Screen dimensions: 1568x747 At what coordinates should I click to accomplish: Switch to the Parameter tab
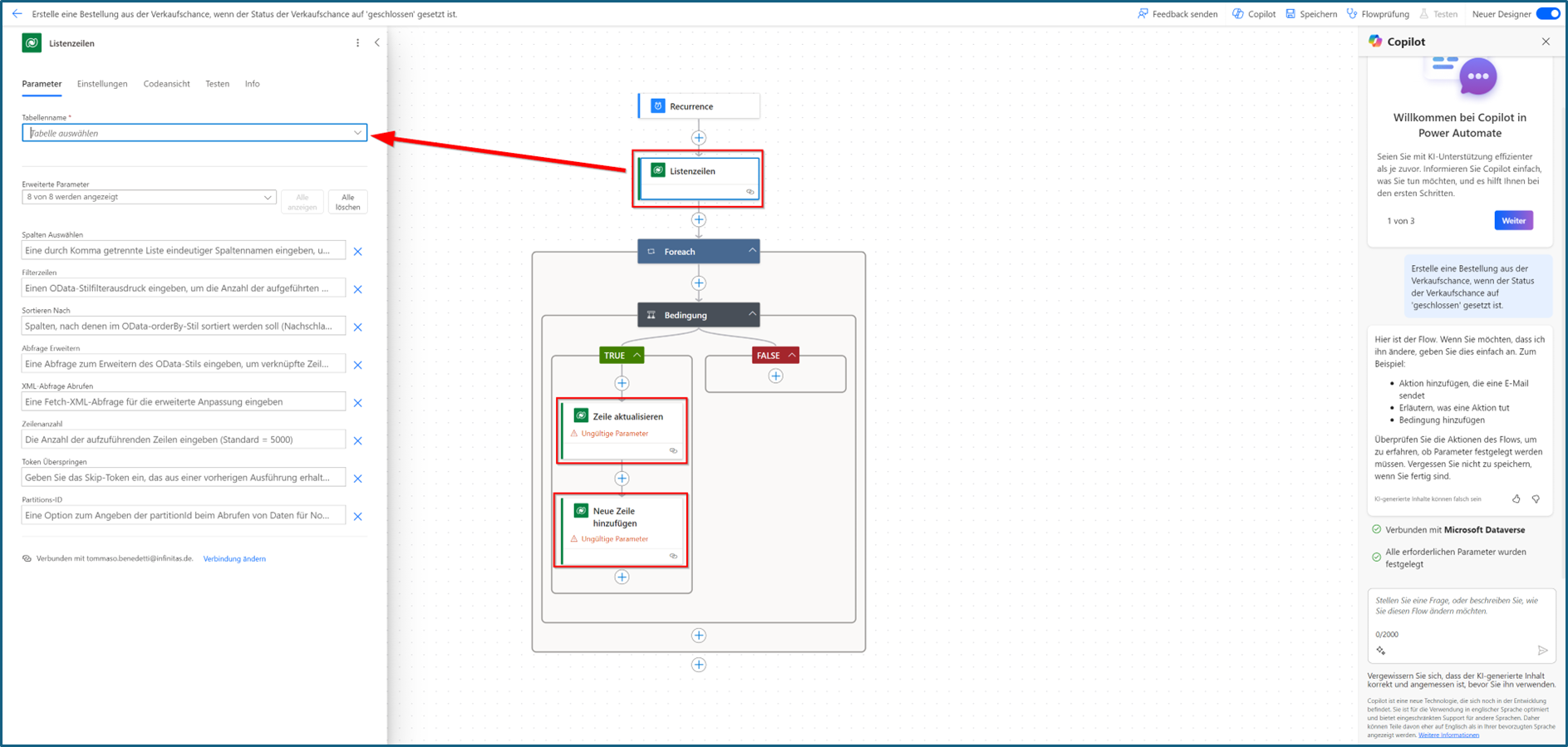point(42,84)
